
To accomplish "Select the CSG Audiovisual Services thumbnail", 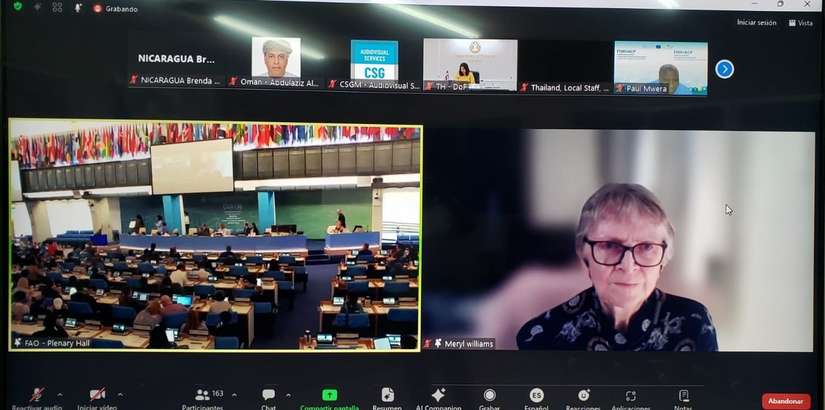I will [374, 61].
